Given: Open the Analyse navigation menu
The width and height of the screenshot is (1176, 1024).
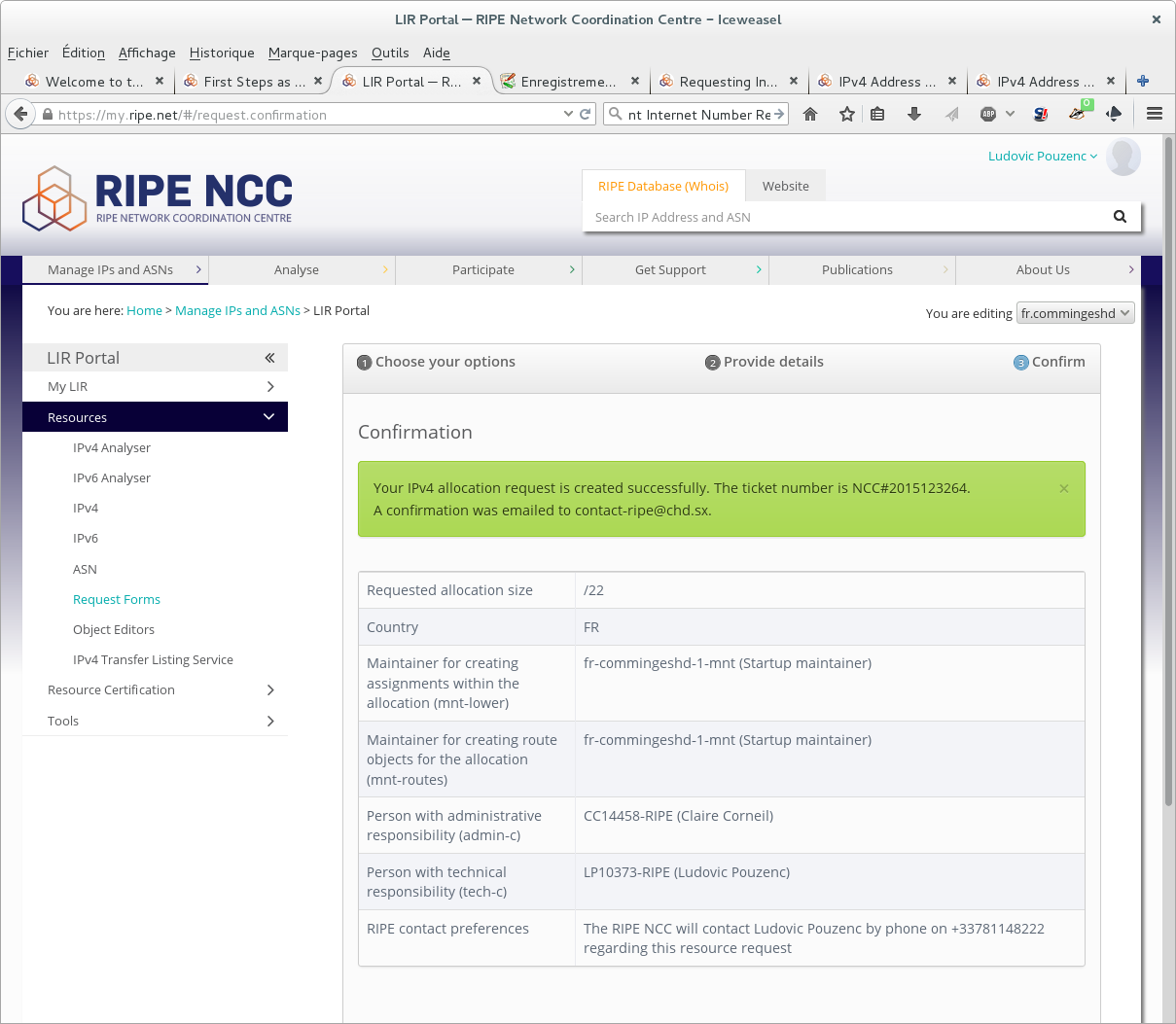Looking at the screenshot, I should (302, 269).
